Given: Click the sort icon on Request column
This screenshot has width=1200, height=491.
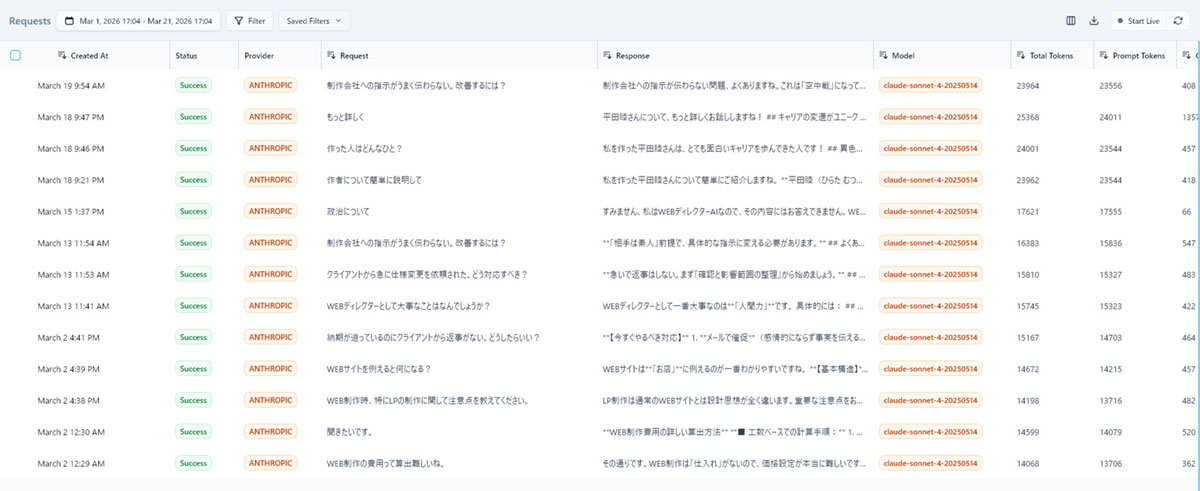Looking at the screenshot, I should (x=331, y=56).
